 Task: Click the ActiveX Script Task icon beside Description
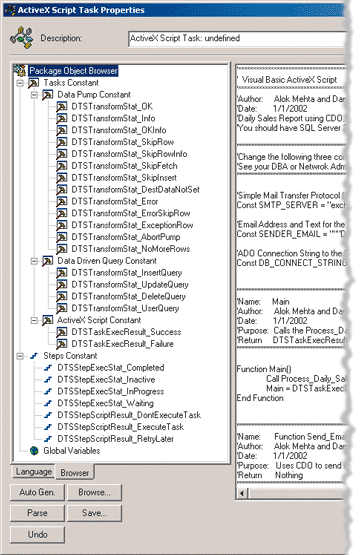22,38
